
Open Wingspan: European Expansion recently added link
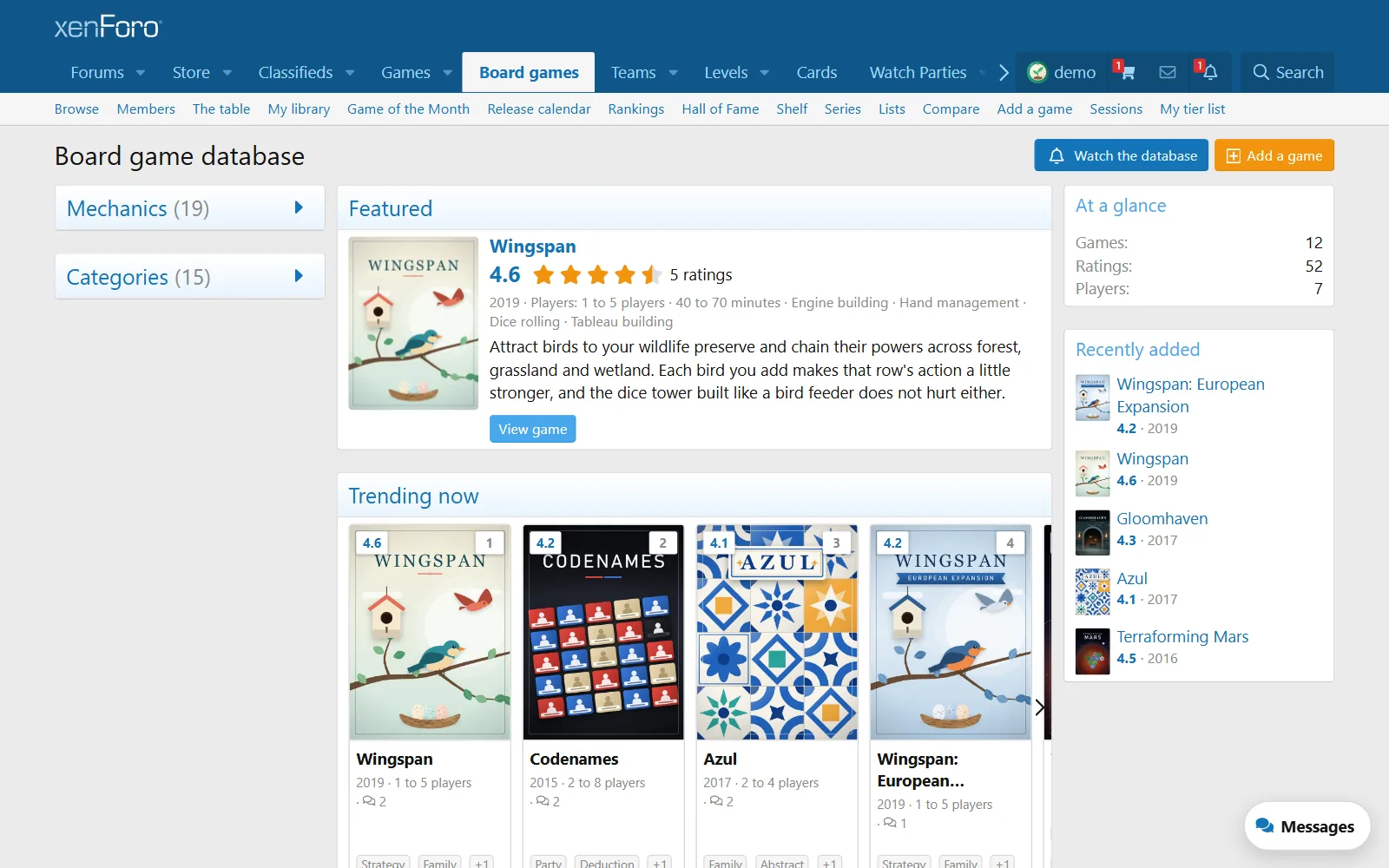pyautogui.click(x=1190, y=395)
